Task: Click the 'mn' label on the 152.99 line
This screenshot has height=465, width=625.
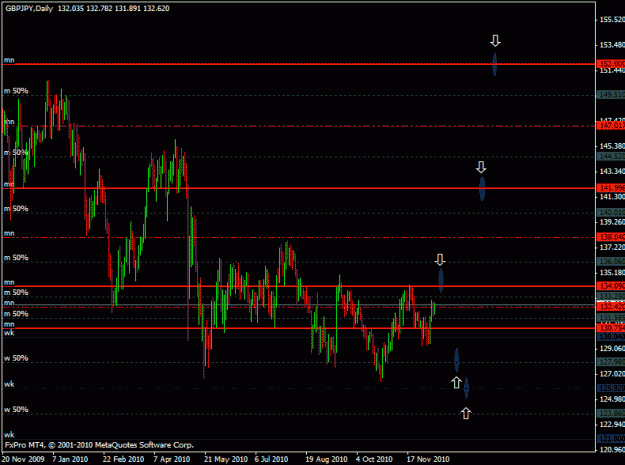Action: 9,60
